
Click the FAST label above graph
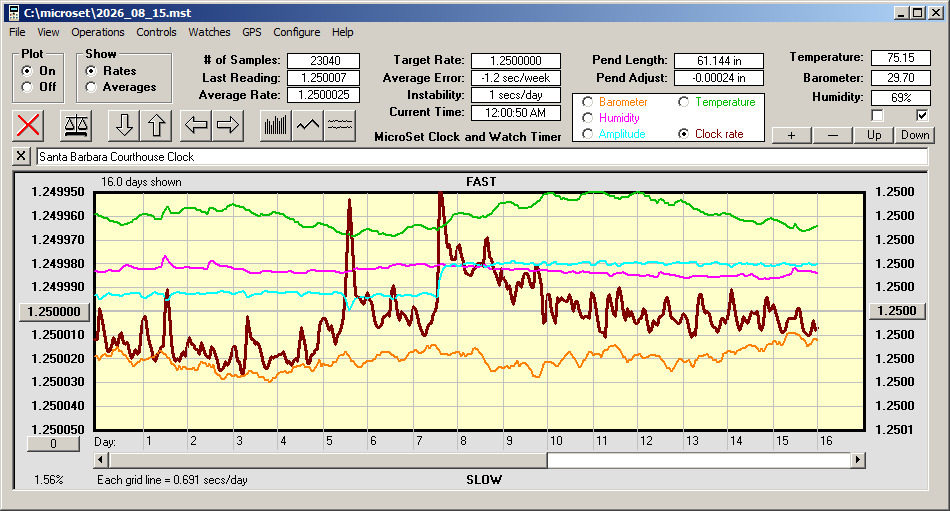point(481,182)
